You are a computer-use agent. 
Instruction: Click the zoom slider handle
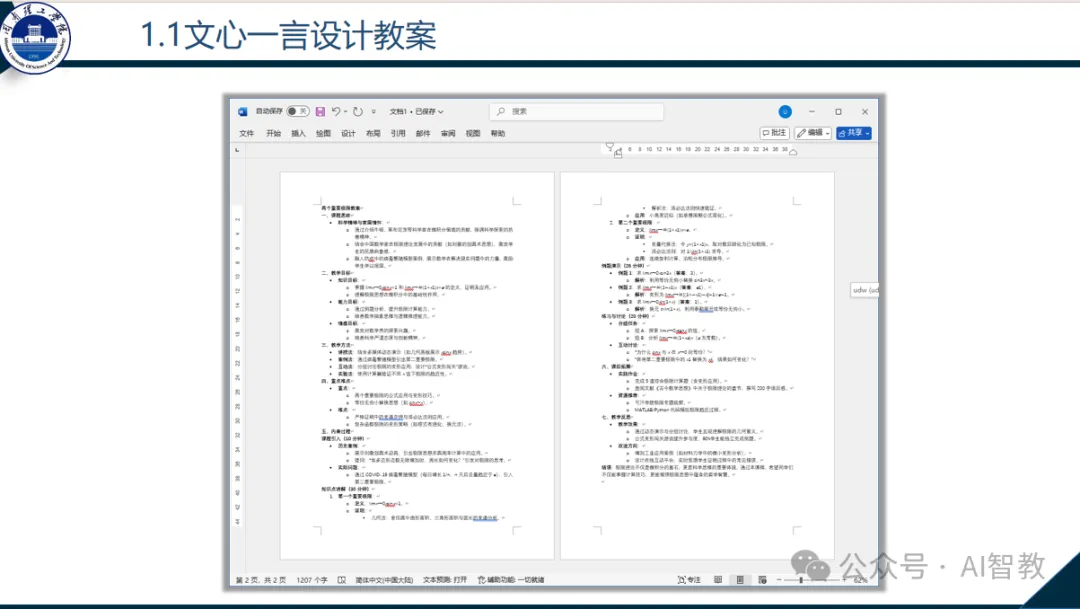pos(801,580)
